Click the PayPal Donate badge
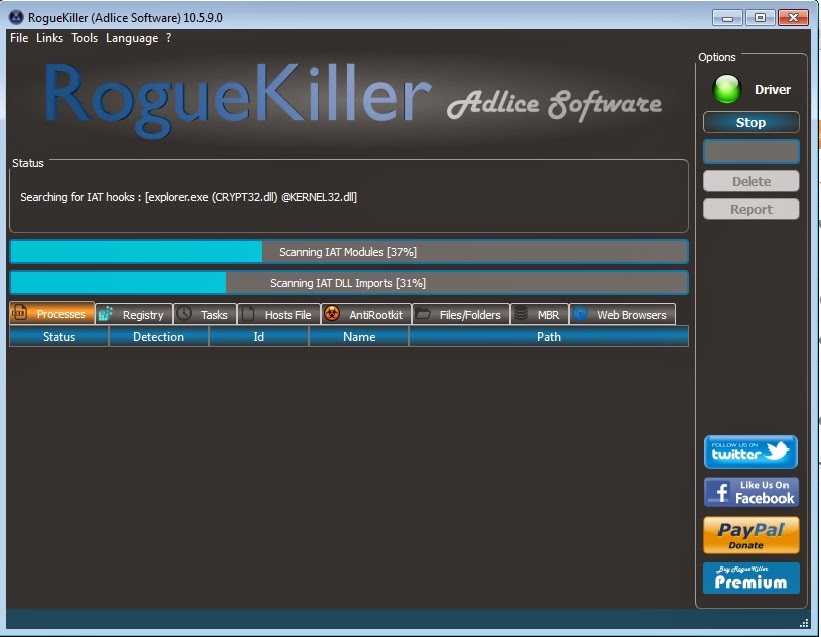The image size is (821, 637). [x=751, y=535]
